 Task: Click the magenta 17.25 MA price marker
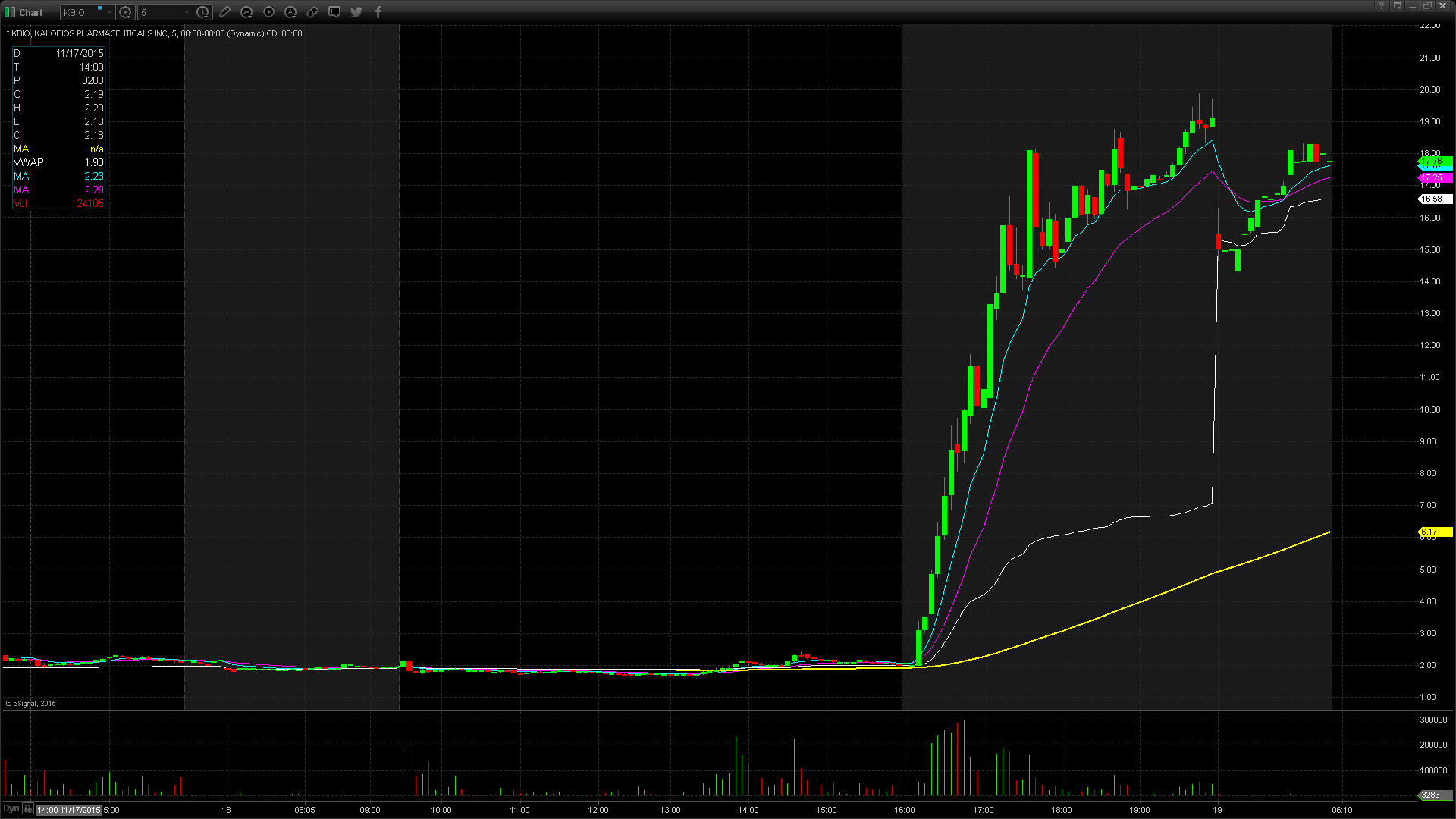coord(1435,178)
